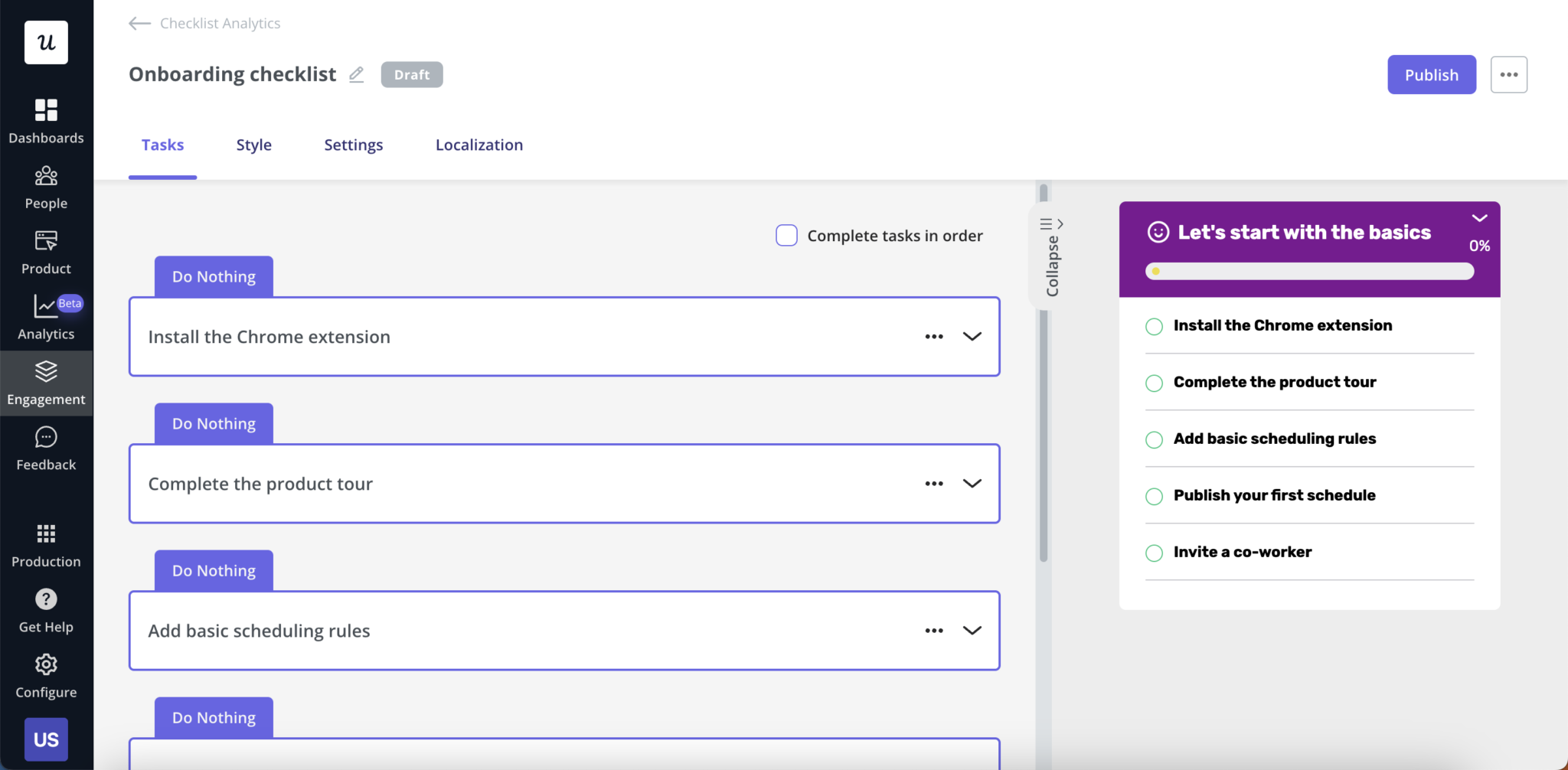Click Do Nothing above Complete the product tour

[213, 423]
